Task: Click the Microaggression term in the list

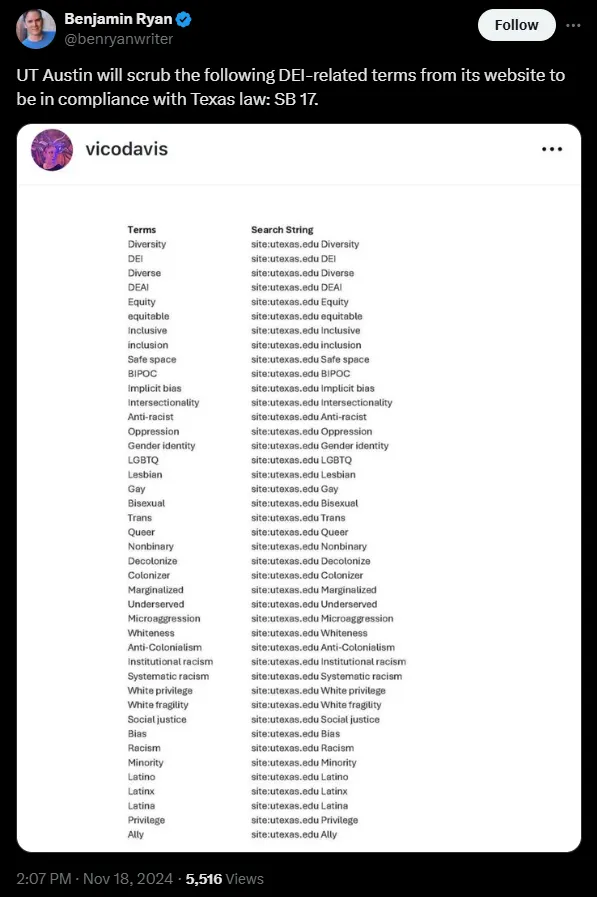Action: point(164,618)
